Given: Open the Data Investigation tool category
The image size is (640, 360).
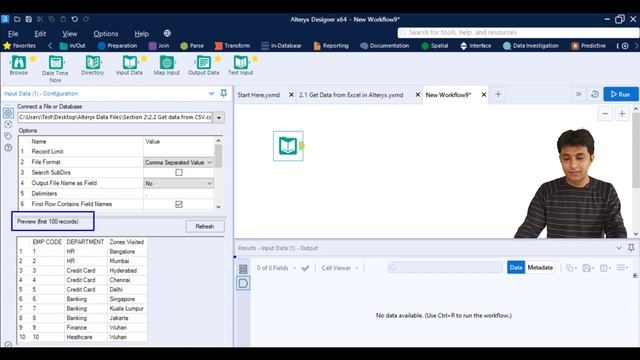Looking at the screenshot, I should point(531,46).
